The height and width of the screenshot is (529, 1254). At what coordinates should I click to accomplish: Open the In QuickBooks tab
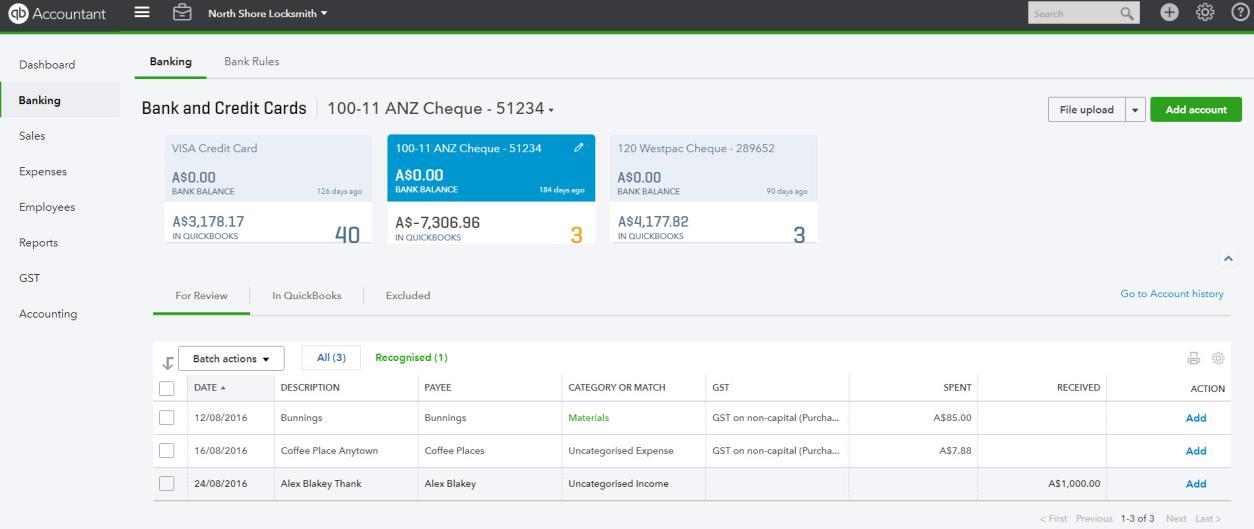(307, 296)
